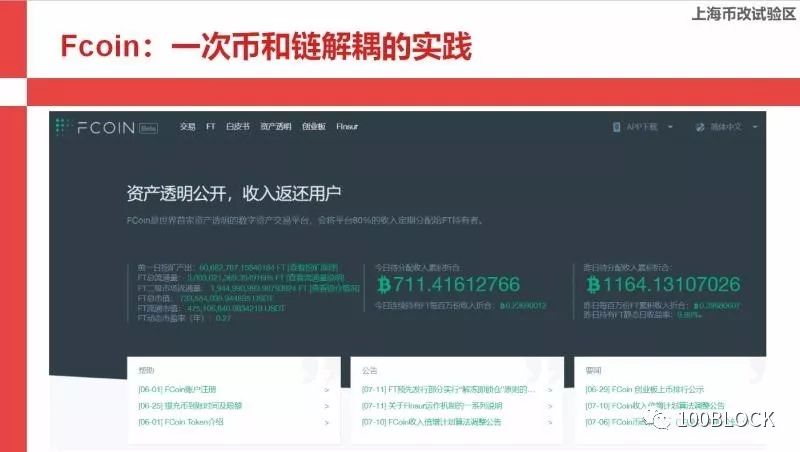The height and width of the screenshot is (452, 800).
Task: Click the arrow beside the FT预先发行 announcement
Action: coord(550,390)
